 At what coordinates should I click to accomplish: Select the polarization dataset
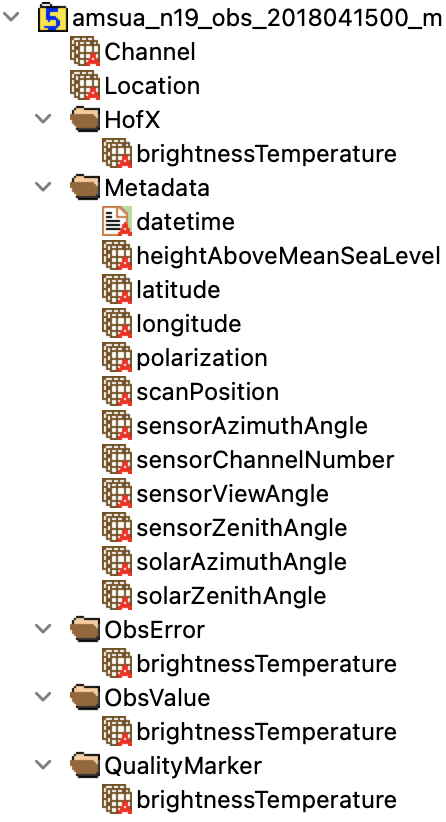[202, 358]
